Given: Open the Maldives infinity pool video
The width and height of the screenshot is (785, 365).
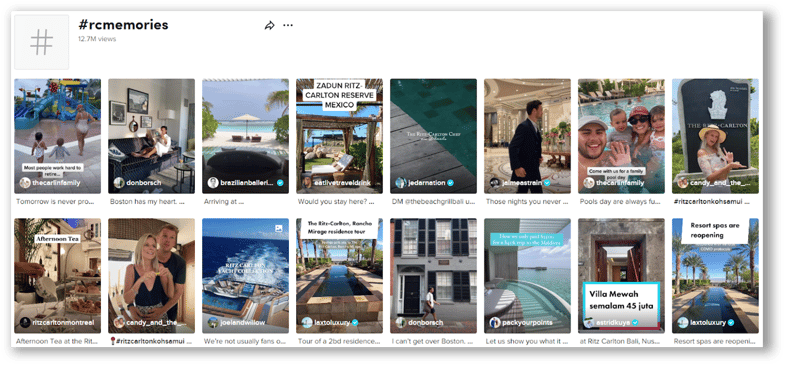Looking at the screenshot, I should pyautogui.click(x=527, y=275).
